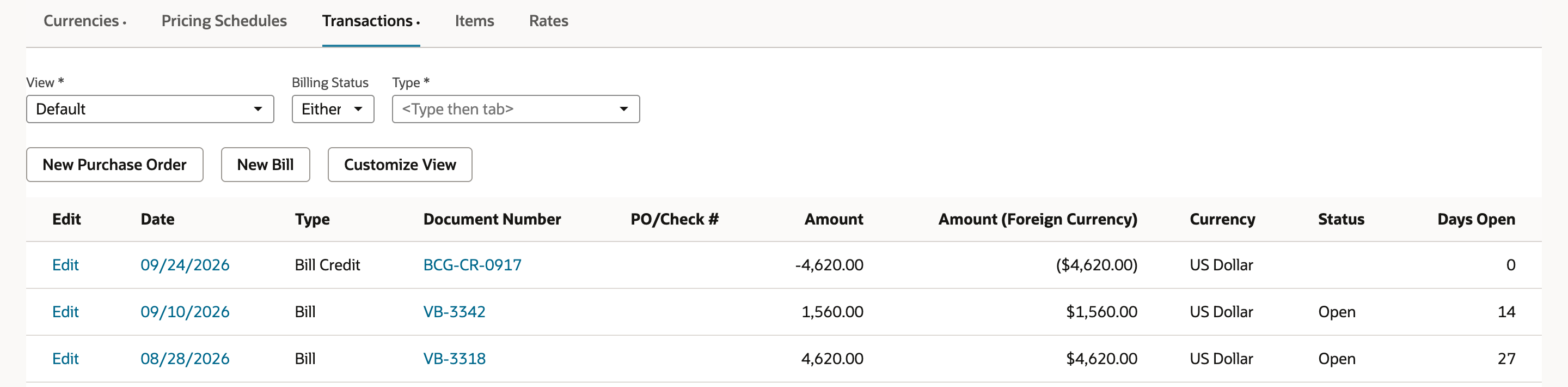Click the Date column header

click(x=158, y=220)
